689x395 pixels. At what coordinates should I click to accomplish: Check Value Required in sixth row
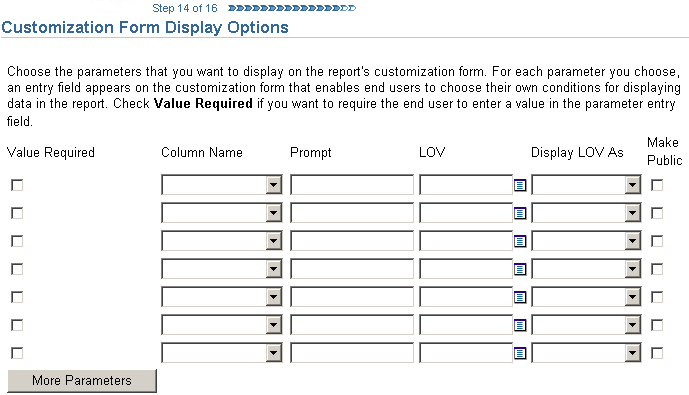[x=17, y=325]
